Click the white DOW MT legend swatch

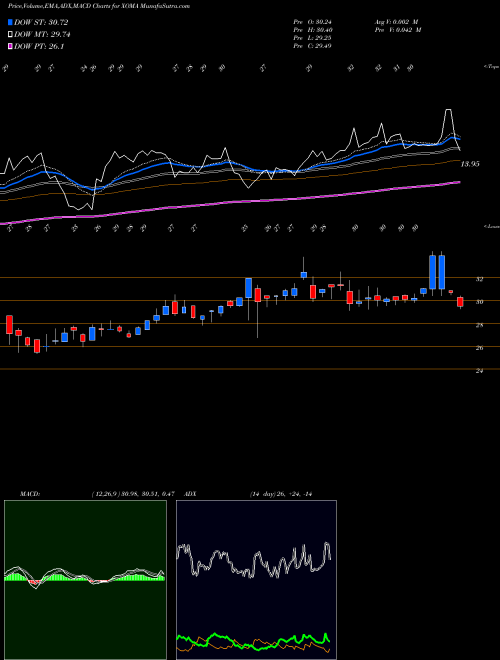click(x=10, y=35)
